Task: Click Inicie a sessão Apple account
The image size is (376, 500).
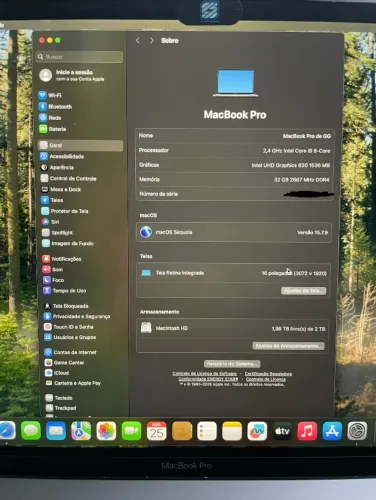Action: [72, 75]
